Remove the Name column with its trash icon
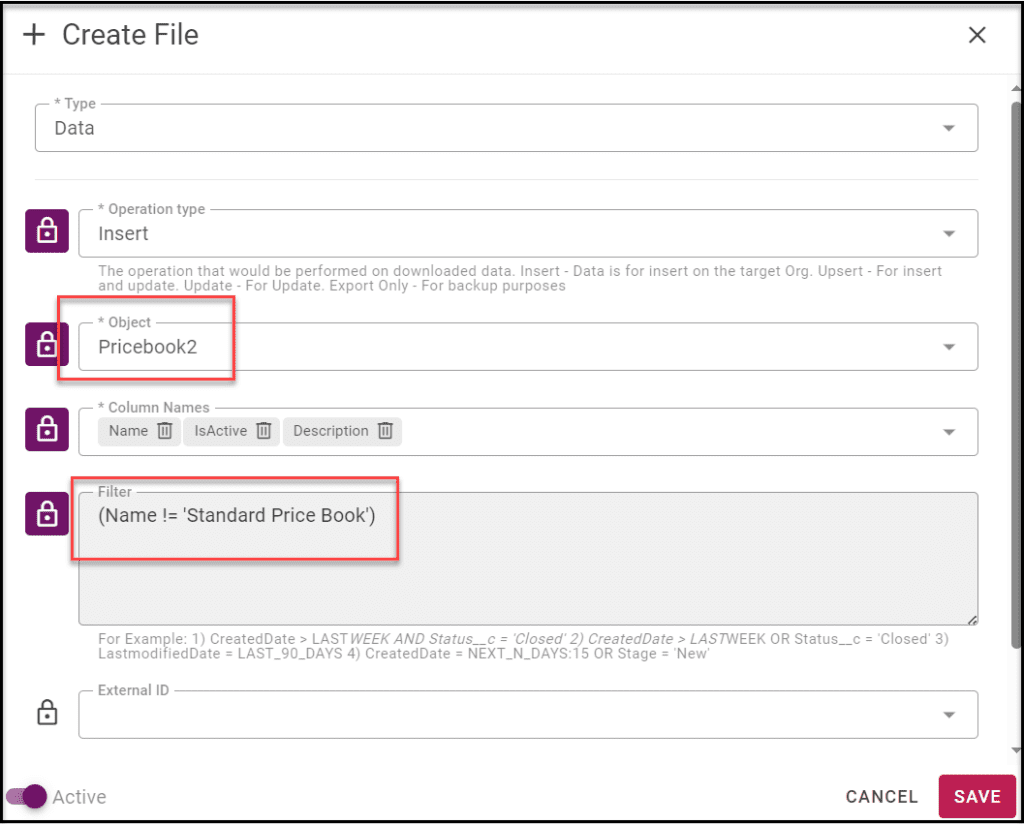 [x=165, y=431]
